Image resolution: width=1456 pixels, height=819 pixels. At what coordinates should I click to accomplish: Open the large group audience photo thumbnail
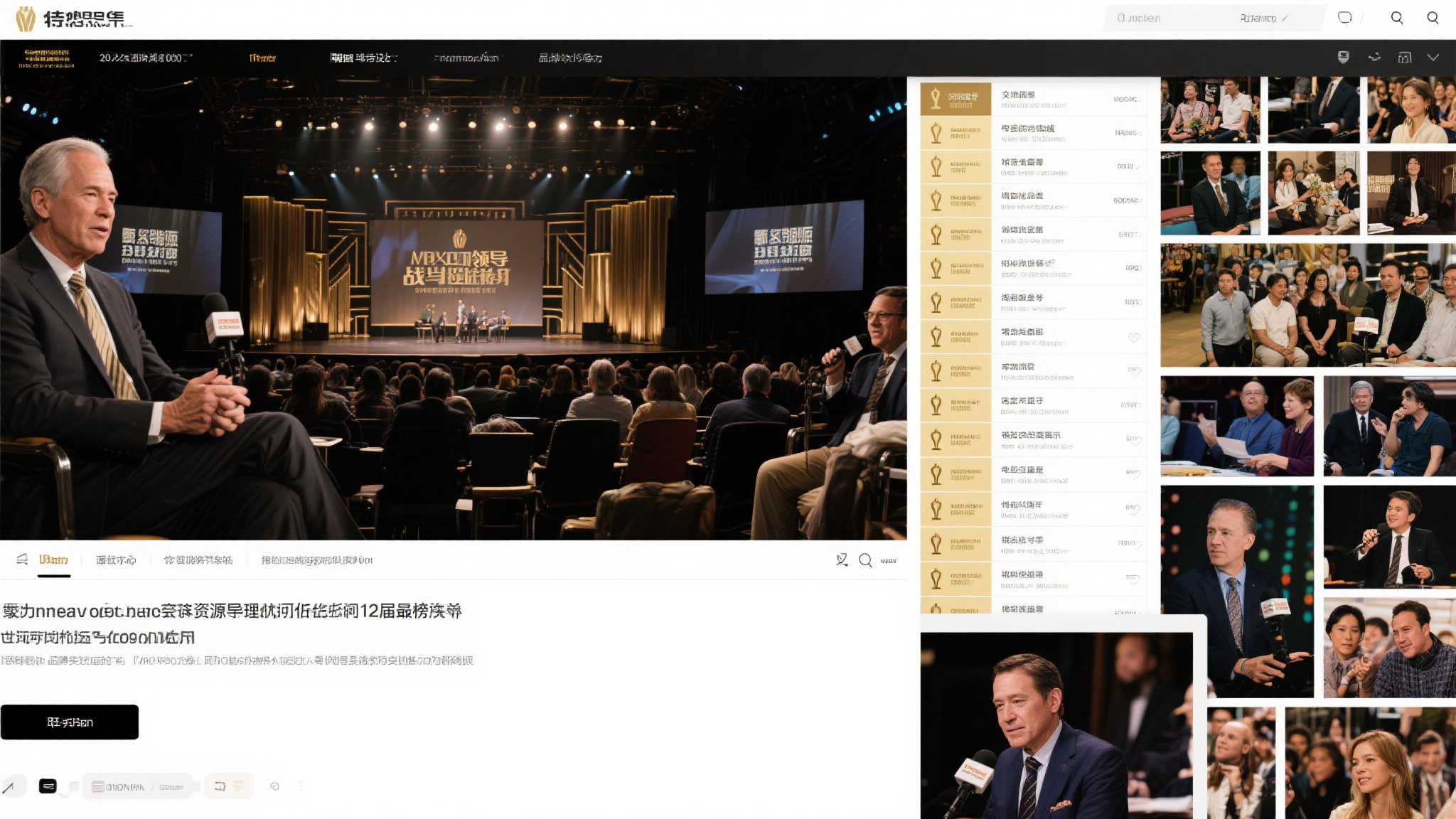(x=1307, y=306)
